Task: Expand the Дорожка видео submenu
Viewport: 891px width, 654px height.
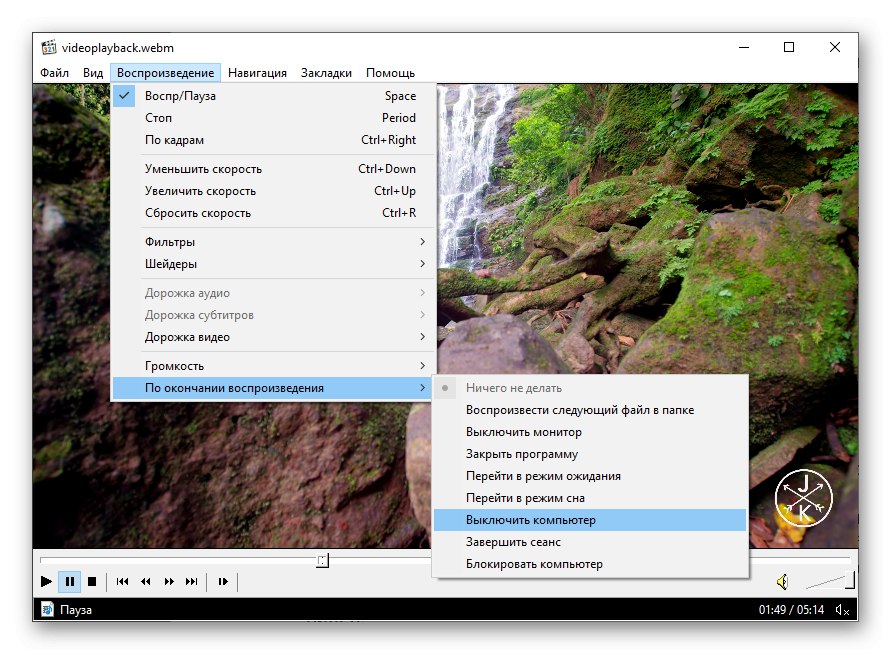Action: coord(274,338)
